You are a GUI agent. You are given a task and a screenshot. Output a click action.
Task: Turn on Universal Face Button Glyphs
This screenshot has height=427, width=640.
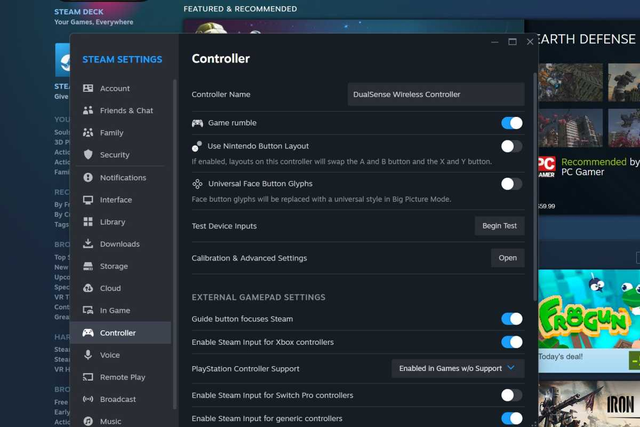tap(512, 184)
